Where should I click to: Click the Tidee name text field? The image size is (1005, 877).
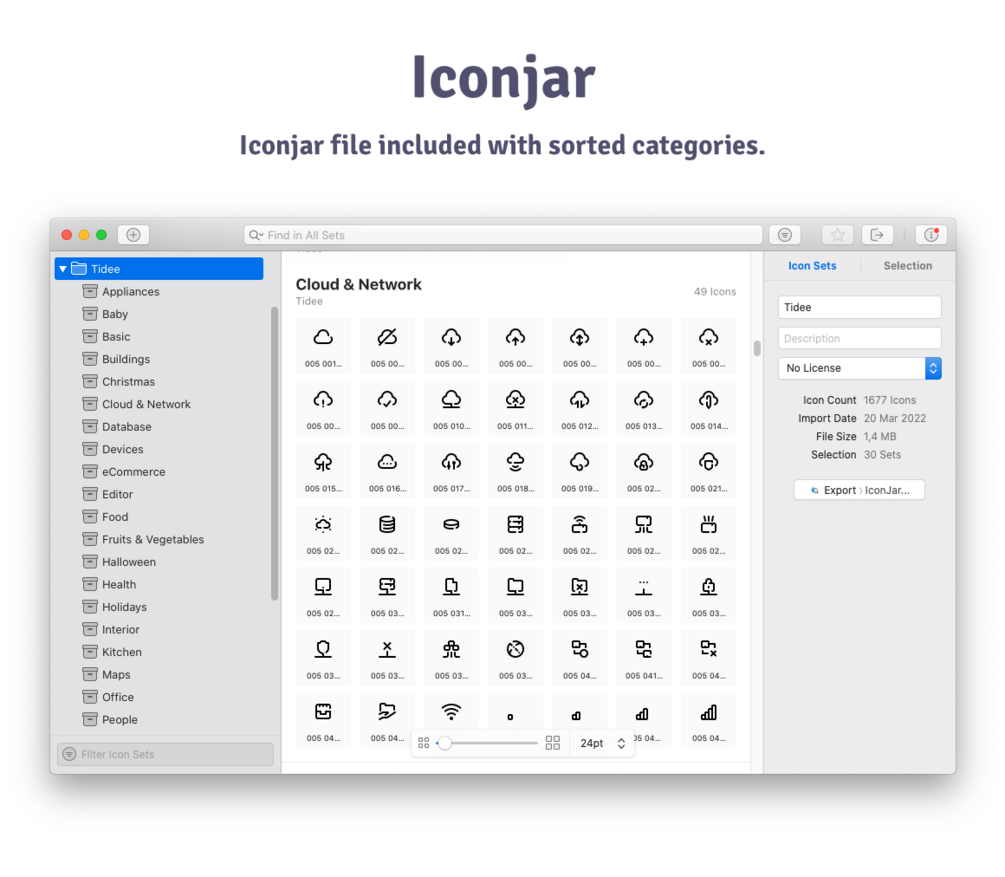pyautogui.click(x=860, y=307)
